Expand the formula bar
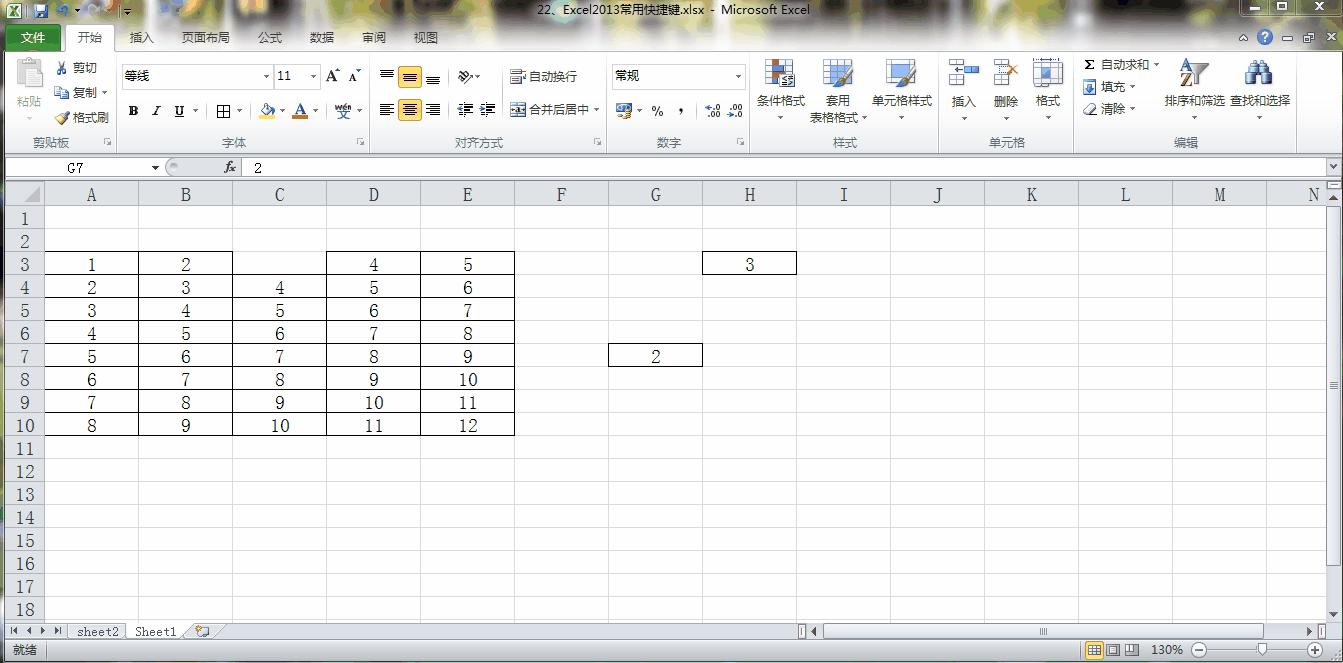The width and height of the screenshot is (1343, 663). click(x=1334, y=167)
